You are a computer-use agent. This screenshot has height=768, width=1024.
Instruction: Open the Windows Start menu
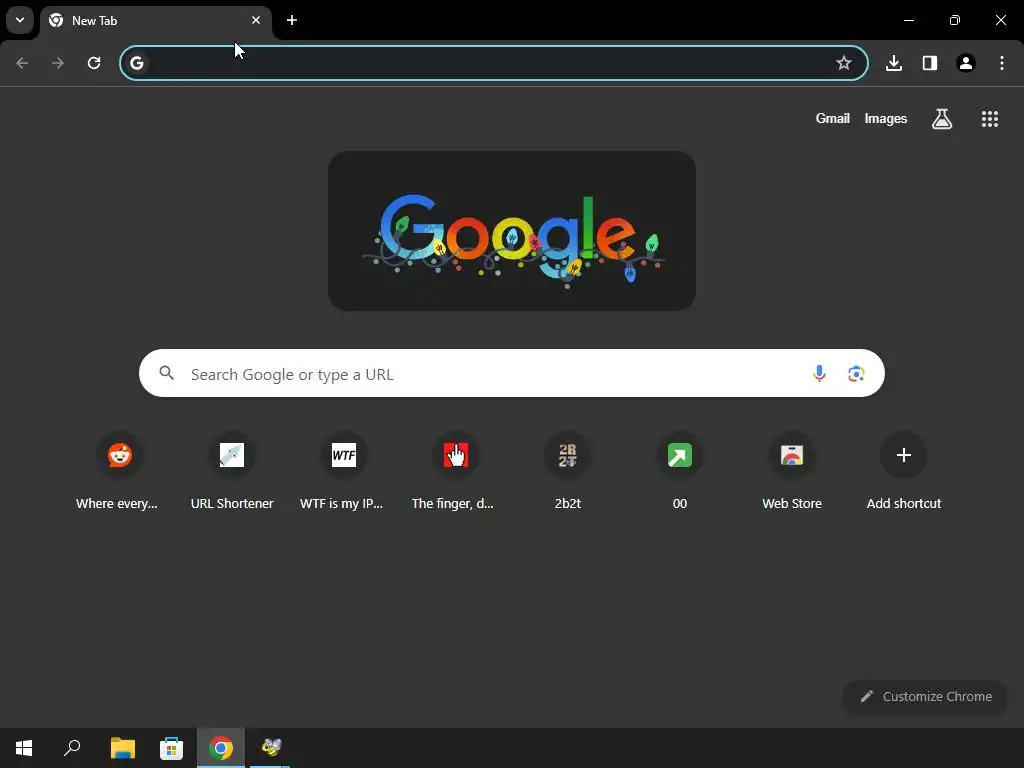(24, 748)
